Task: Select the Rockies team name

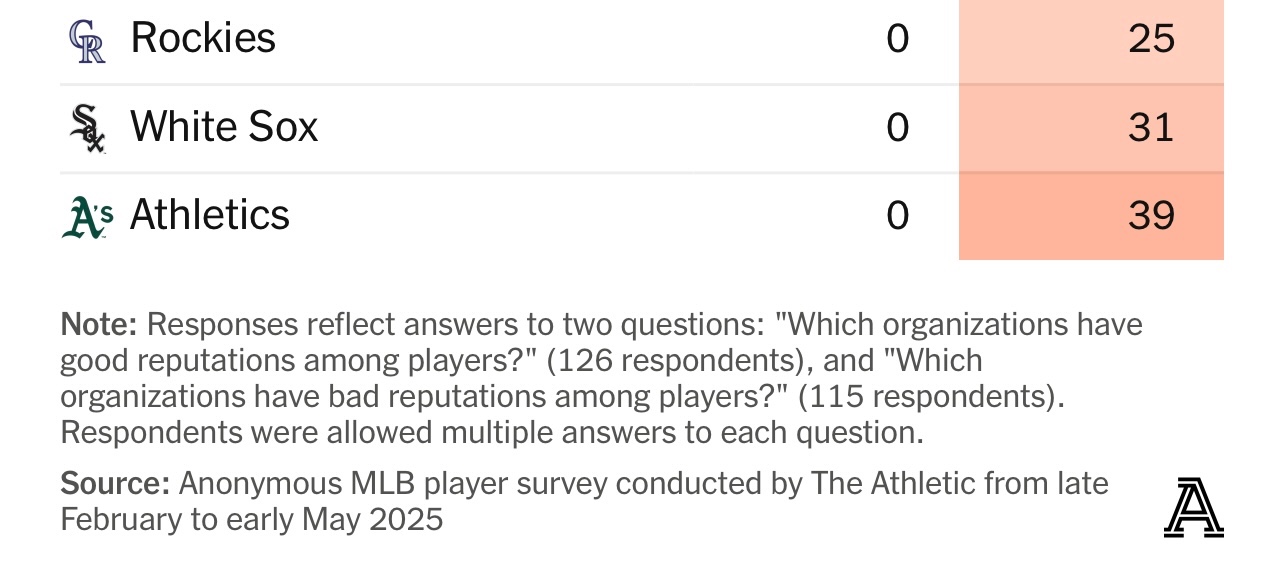Action: 203,39
